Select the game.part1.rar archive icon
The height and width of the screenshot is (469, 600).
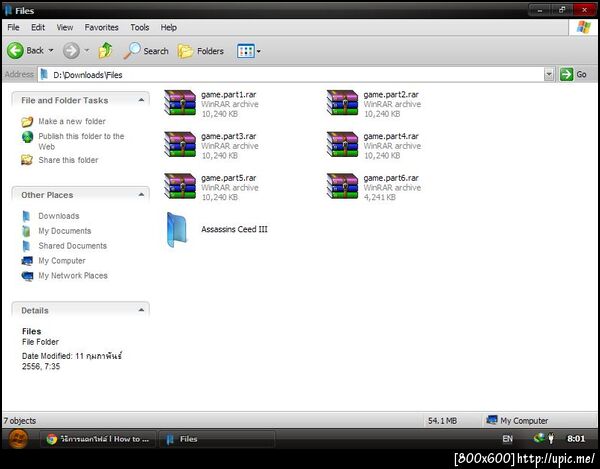point(180,103)
